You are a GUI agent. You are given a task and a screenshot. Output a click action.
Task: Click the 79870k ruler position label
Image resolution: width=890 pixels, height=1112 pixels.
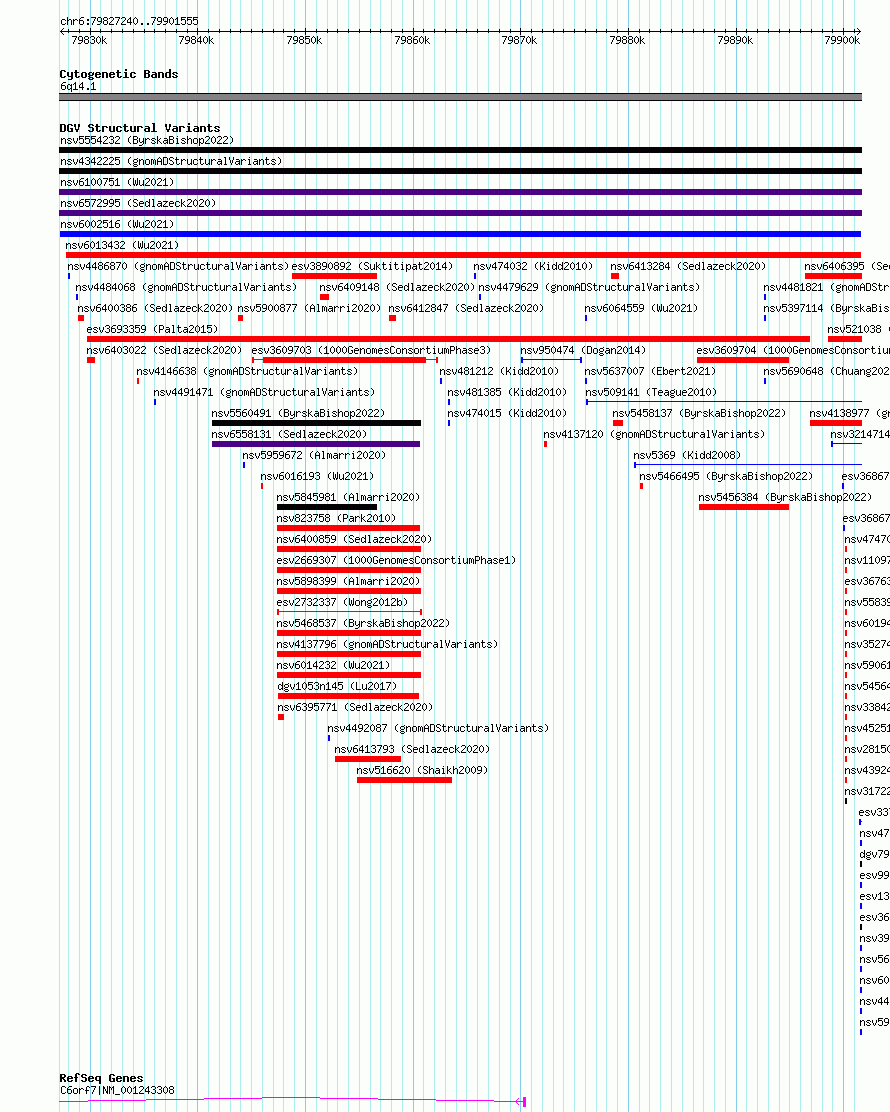pyautogui.click(x=519, y=40)
